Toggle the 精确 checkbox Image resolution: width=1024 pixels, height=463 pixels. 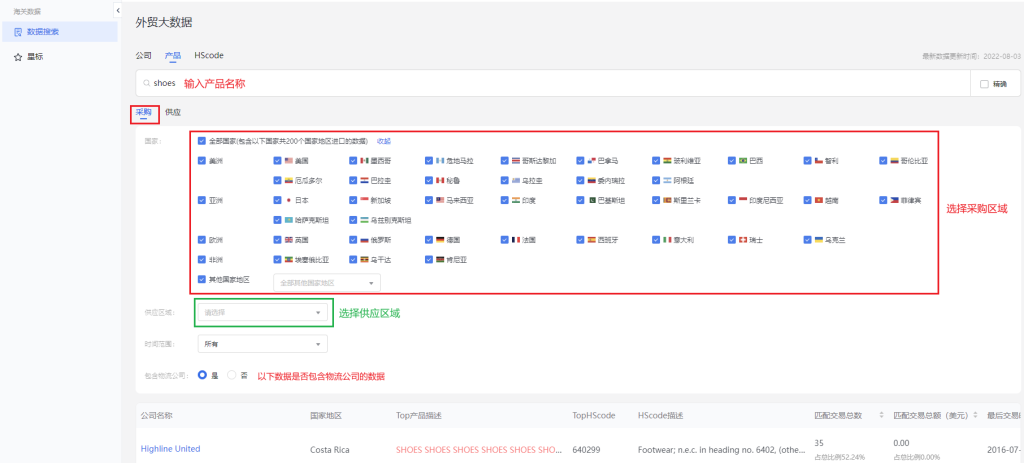(984, 84)
